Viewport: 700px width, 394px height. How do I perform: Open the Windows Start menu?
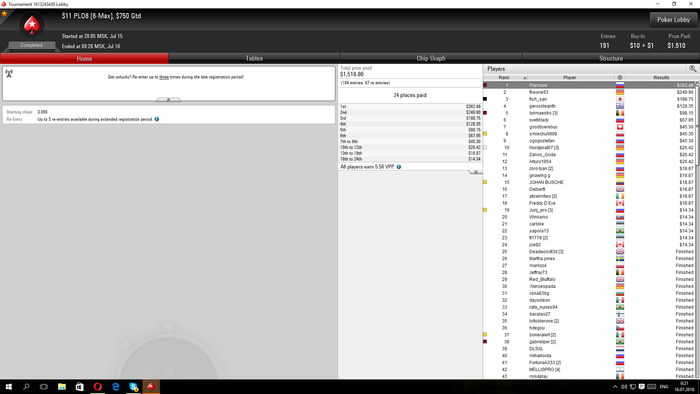[8, 387]
